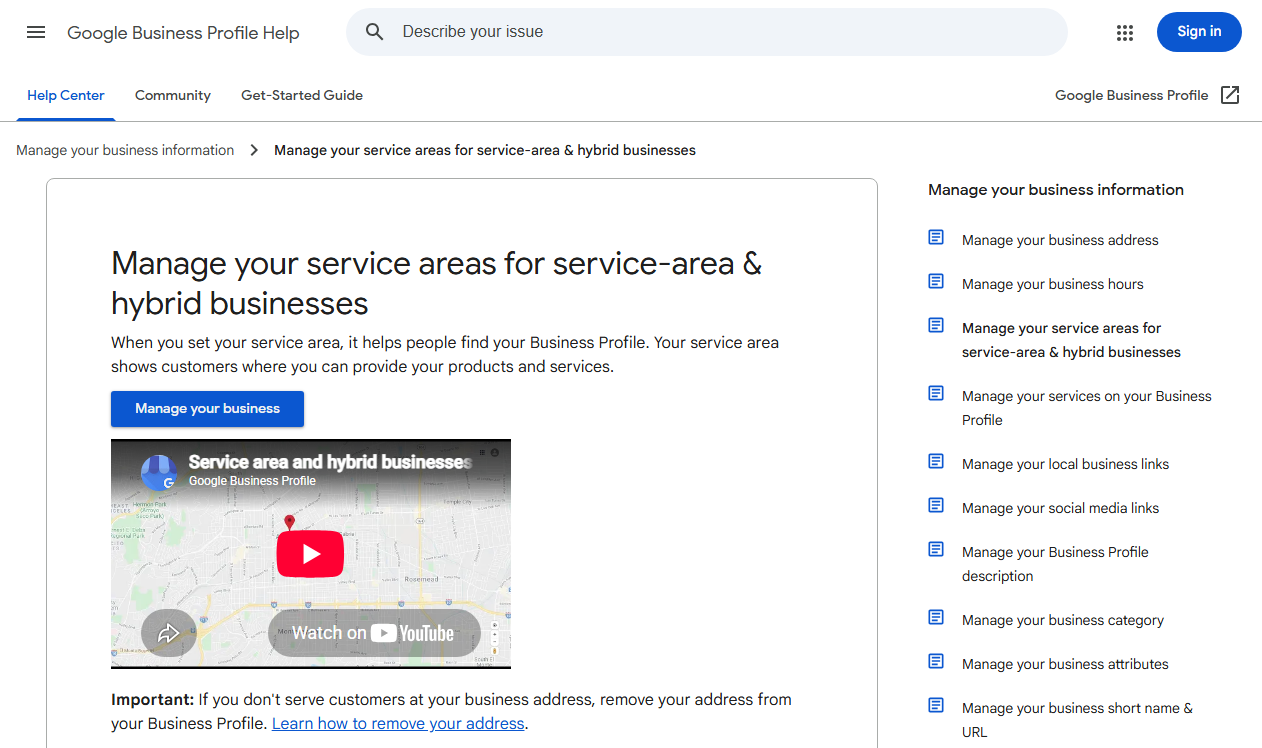Click the article icon beside Manage your business category
This screenshot has height=748, width=1262.
tap(936, 618)
